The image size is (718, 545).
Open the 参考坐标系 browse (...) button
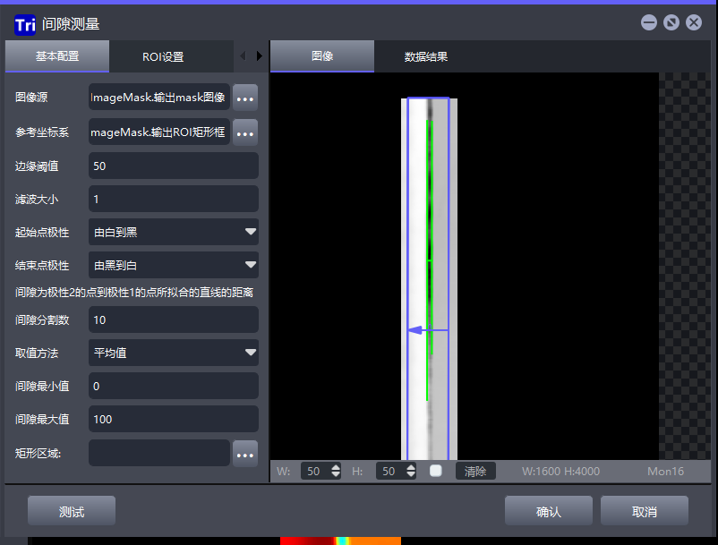point(245,132)
